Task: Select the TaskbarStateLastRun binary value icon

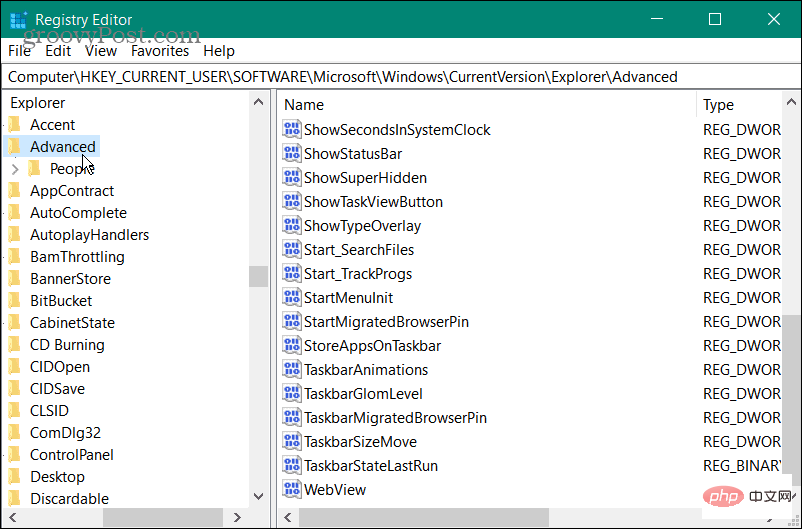Action: tap(292, 465)
